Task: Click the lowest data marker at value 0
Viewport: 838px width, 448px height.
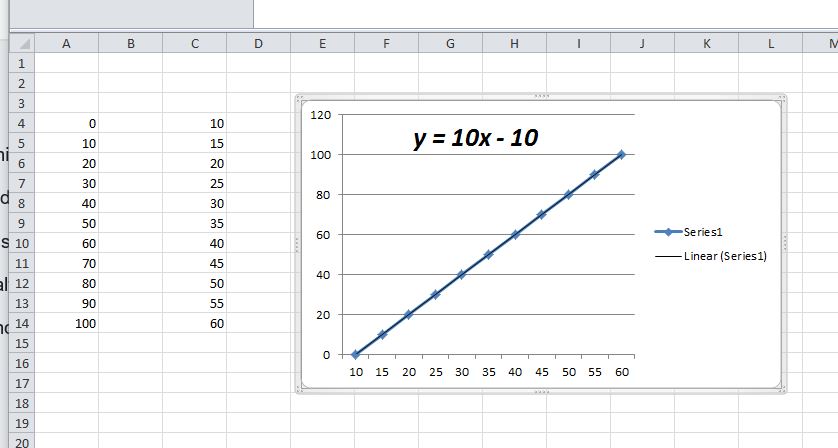Action: [x=355, y=354]
